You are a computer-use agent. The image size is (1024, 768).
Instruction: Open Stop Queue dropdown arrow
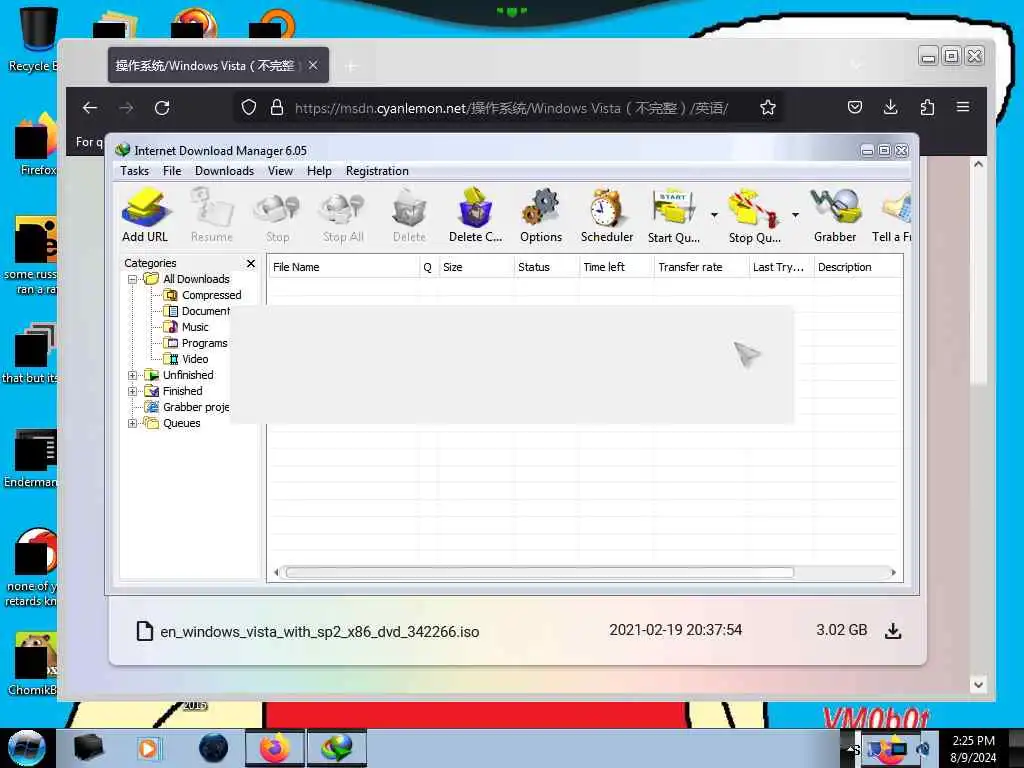(795, 215)
